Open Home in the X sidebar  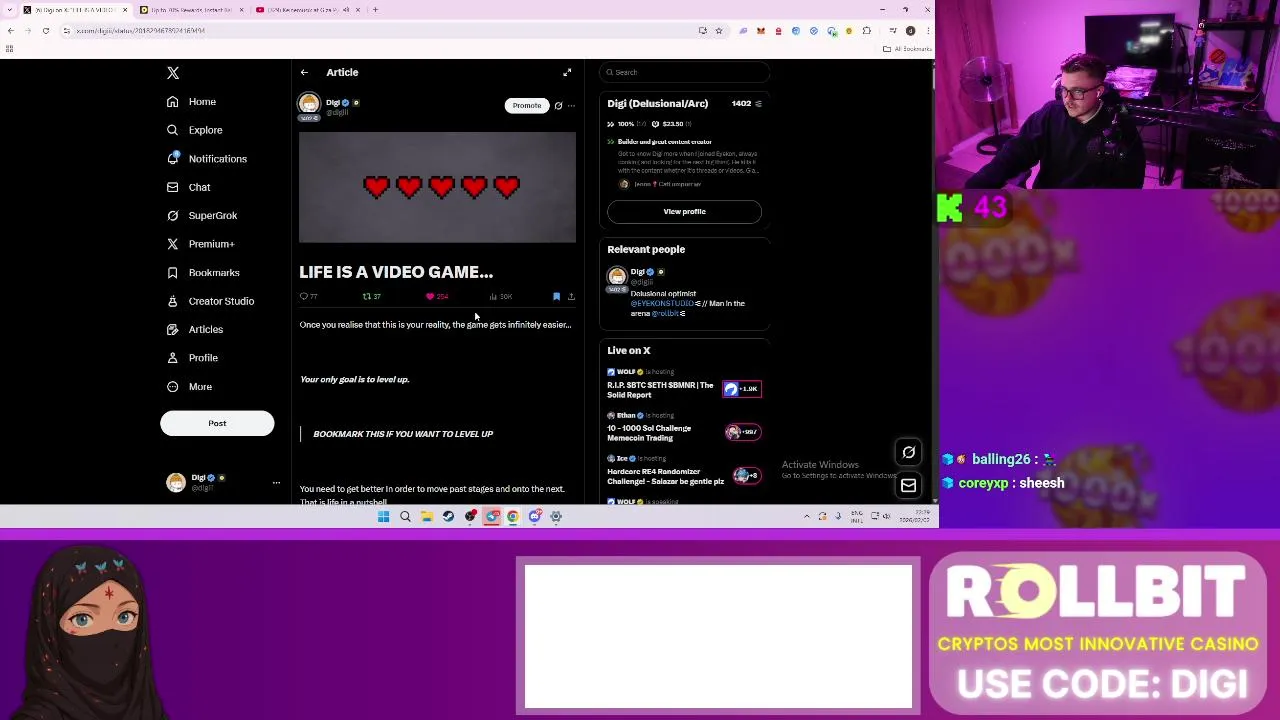pyautogui.click(x=191, y=102)
